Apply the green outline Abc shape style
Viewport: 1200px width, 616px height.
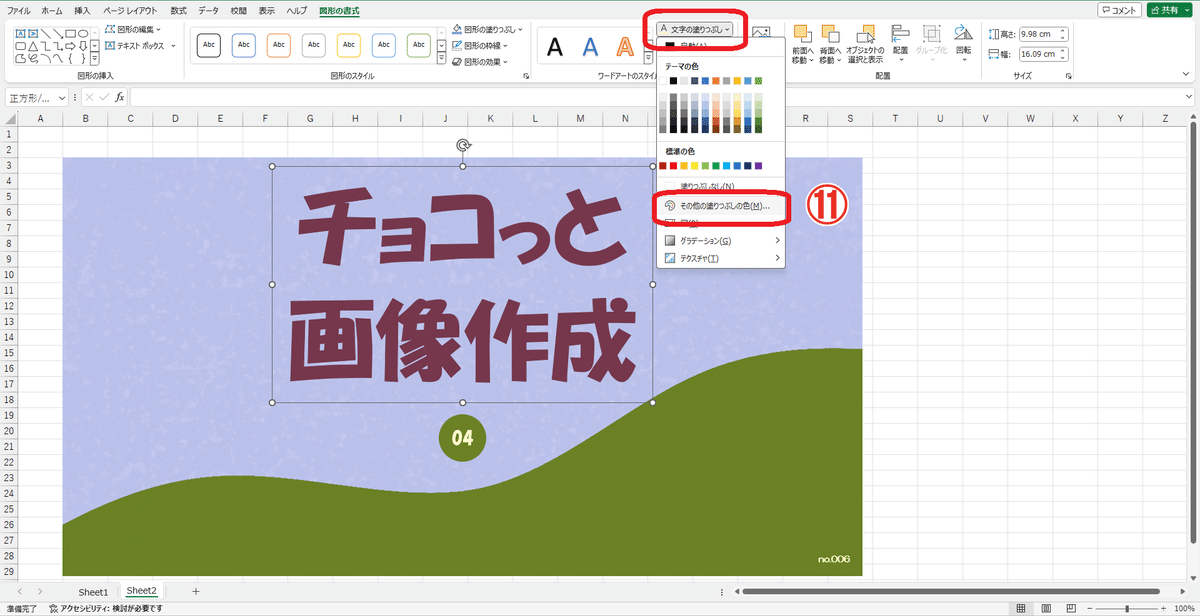point(419,45)
